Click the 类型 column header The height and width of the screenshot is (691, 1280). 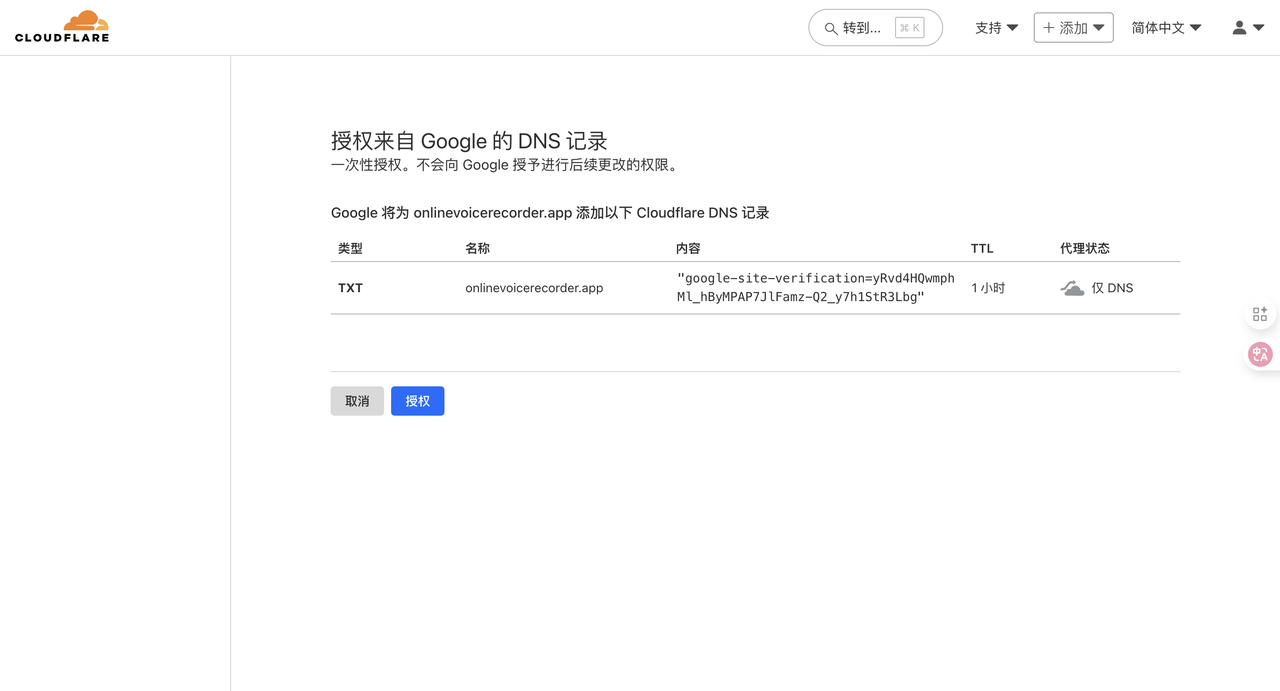pos(350,248)
